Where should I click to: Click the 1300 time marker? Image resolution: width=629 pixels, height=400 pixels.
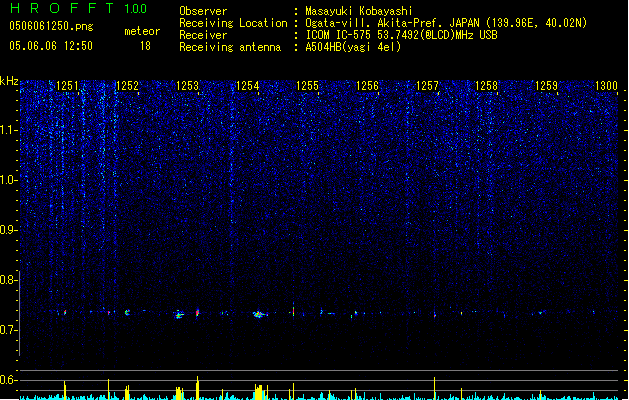click(606, 86)
